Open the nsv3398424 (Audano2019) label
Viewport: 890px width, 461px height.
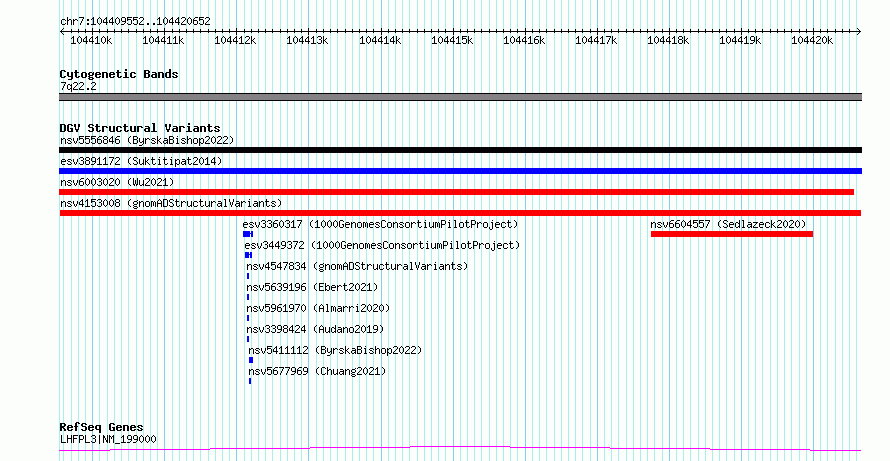click(315, 329)
